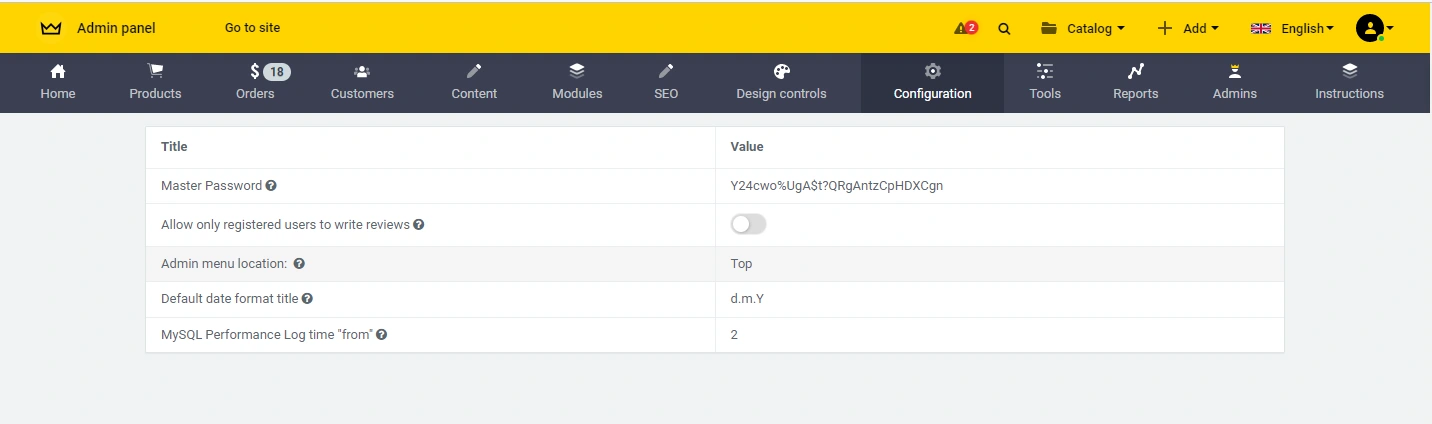Image resolution: width=1432 pixels, height=424 pixels.
Task: Click the Master Password value field
Action: [x=837, y=186]
